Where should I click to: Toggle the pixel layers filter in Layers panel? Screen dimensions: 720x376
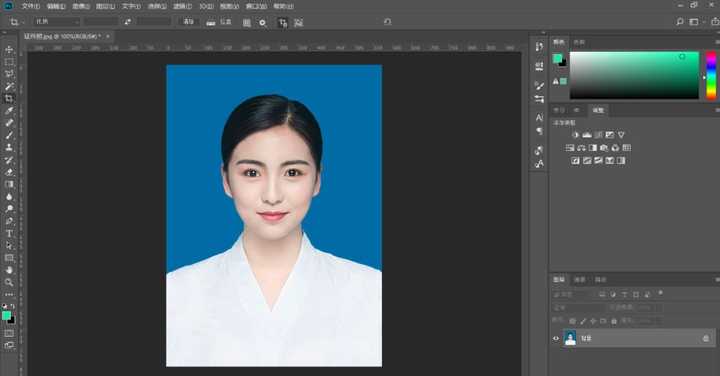(x=602, y=294)
